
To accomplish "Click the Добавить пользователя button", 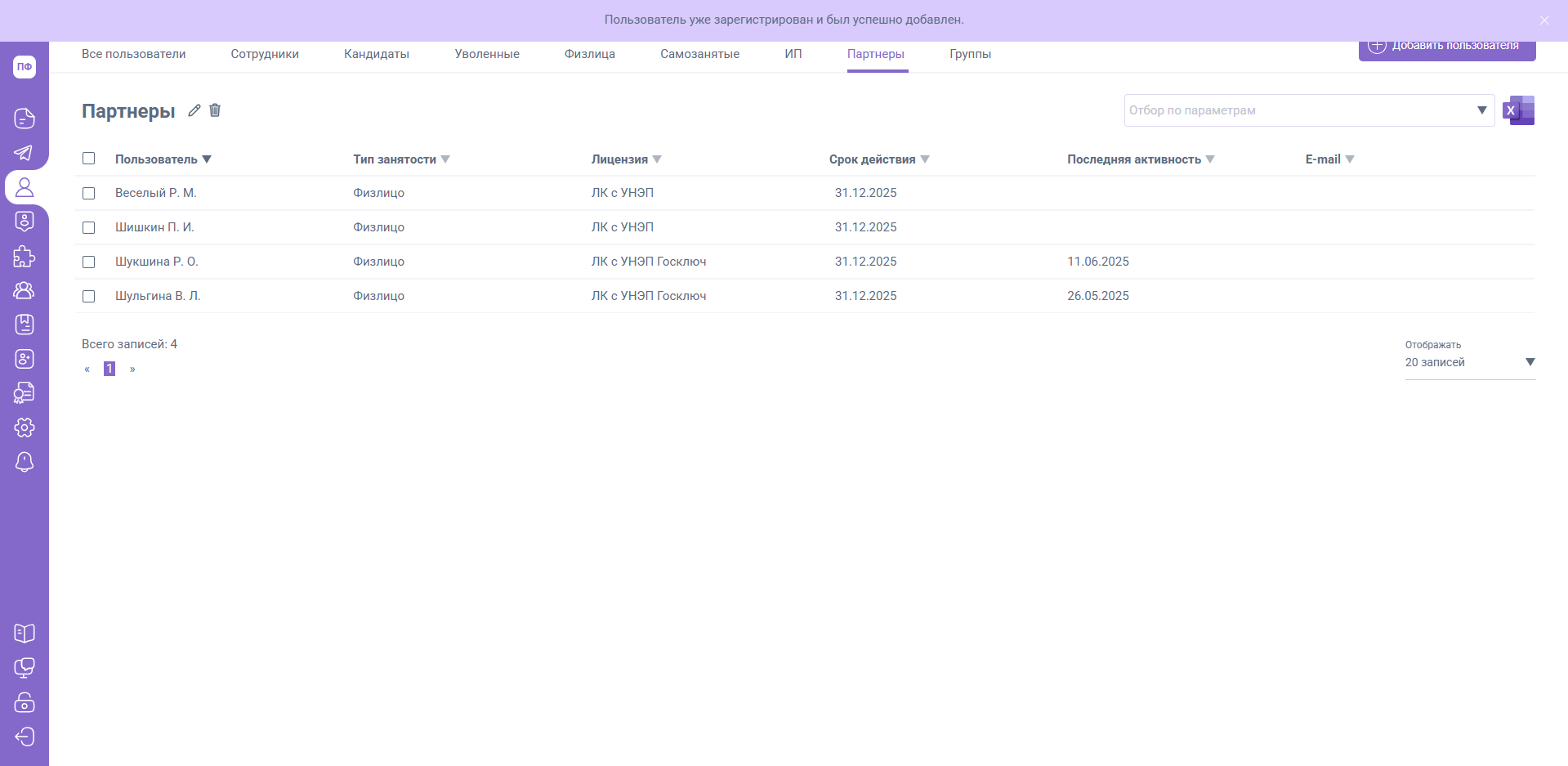I will pyautogui.click(x=1446, y=47).
